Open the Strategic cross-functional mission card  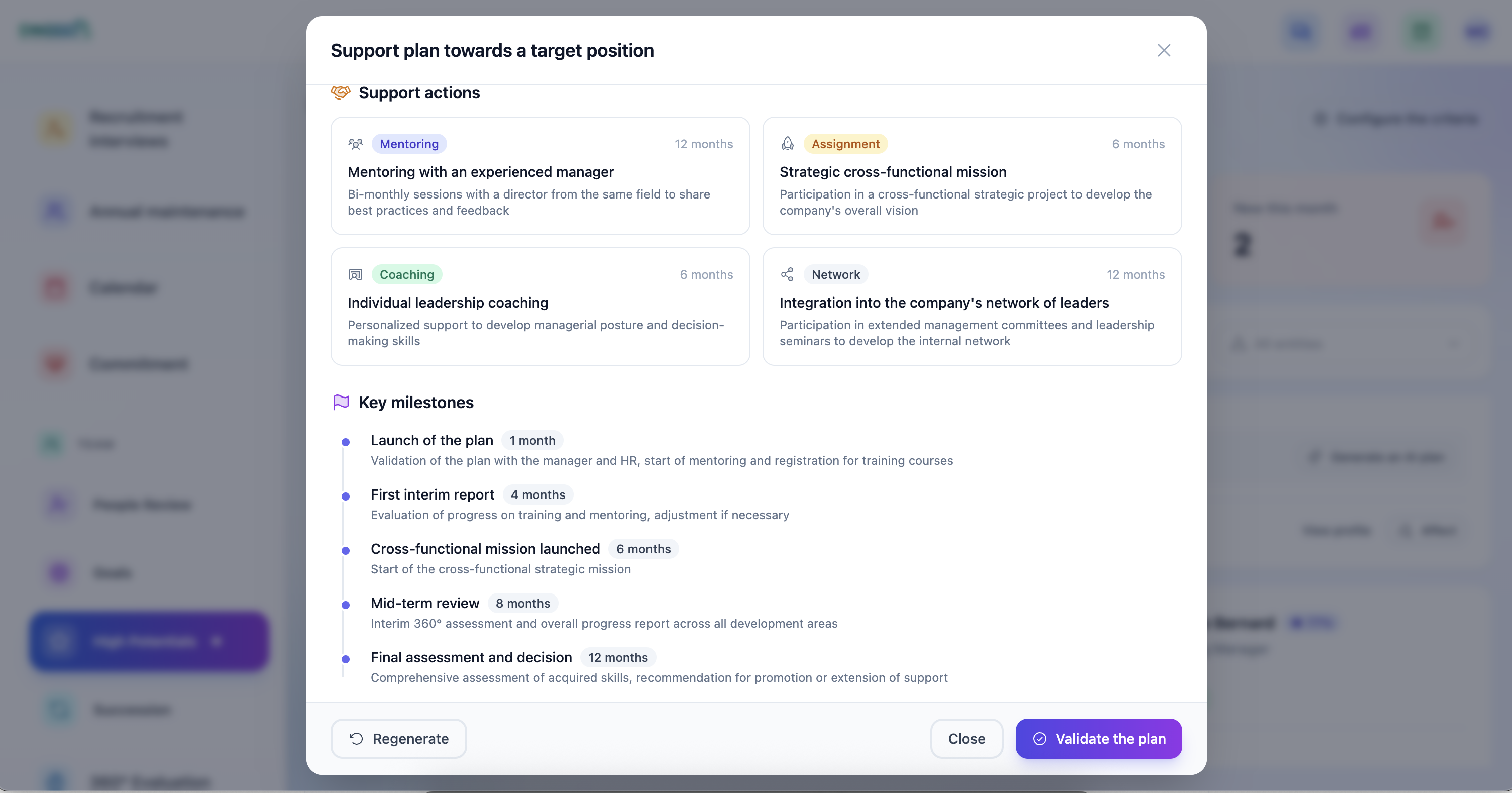pyautogui.click(x=971, y=176)
